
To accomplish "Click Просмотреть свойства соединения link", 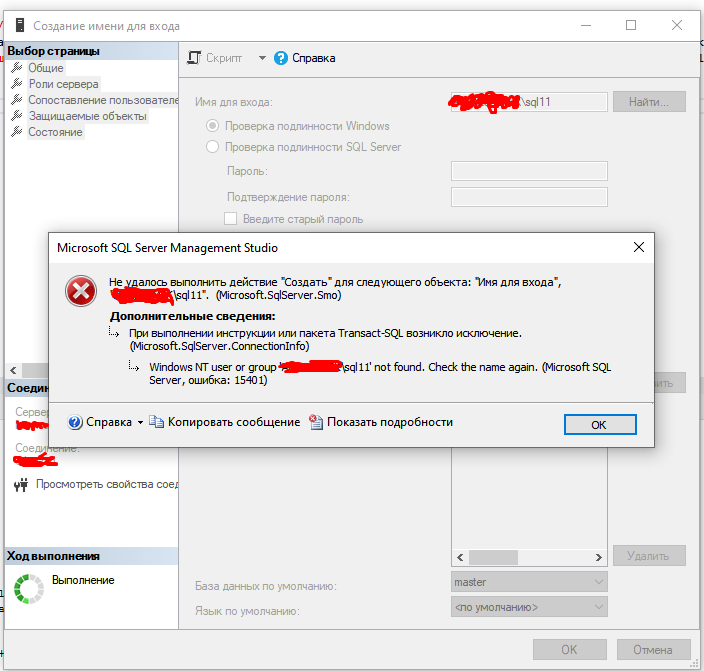I will coord(107,484).
